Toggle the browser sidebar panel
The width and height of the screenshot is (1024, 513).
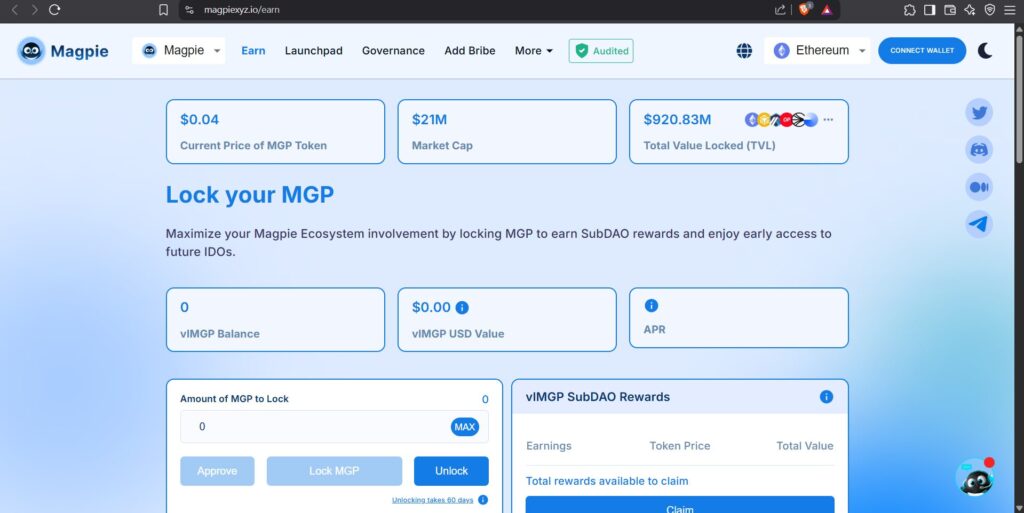click(929, 10)
